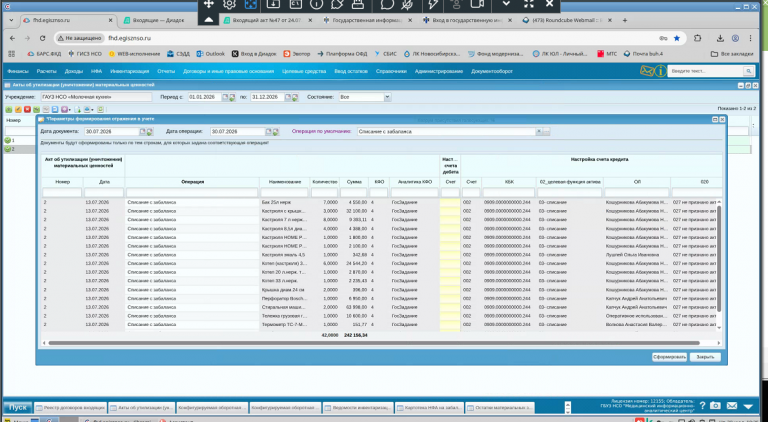Click the envelope icon in bottom bar
This screenshot has height=422, width=768.
(732, 406)
